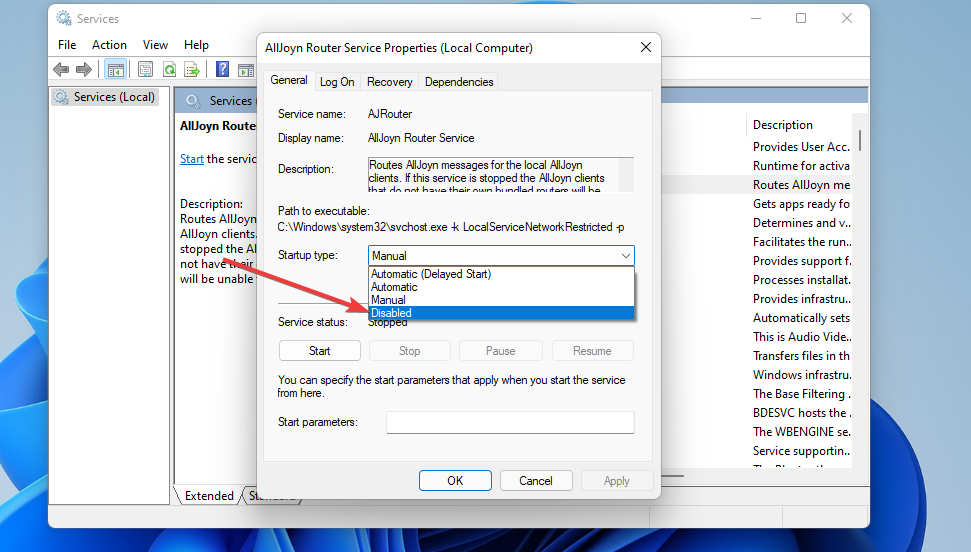Open Help with blue question mark icon
Viewport: 971px width, 552px height.
(222, 69)
